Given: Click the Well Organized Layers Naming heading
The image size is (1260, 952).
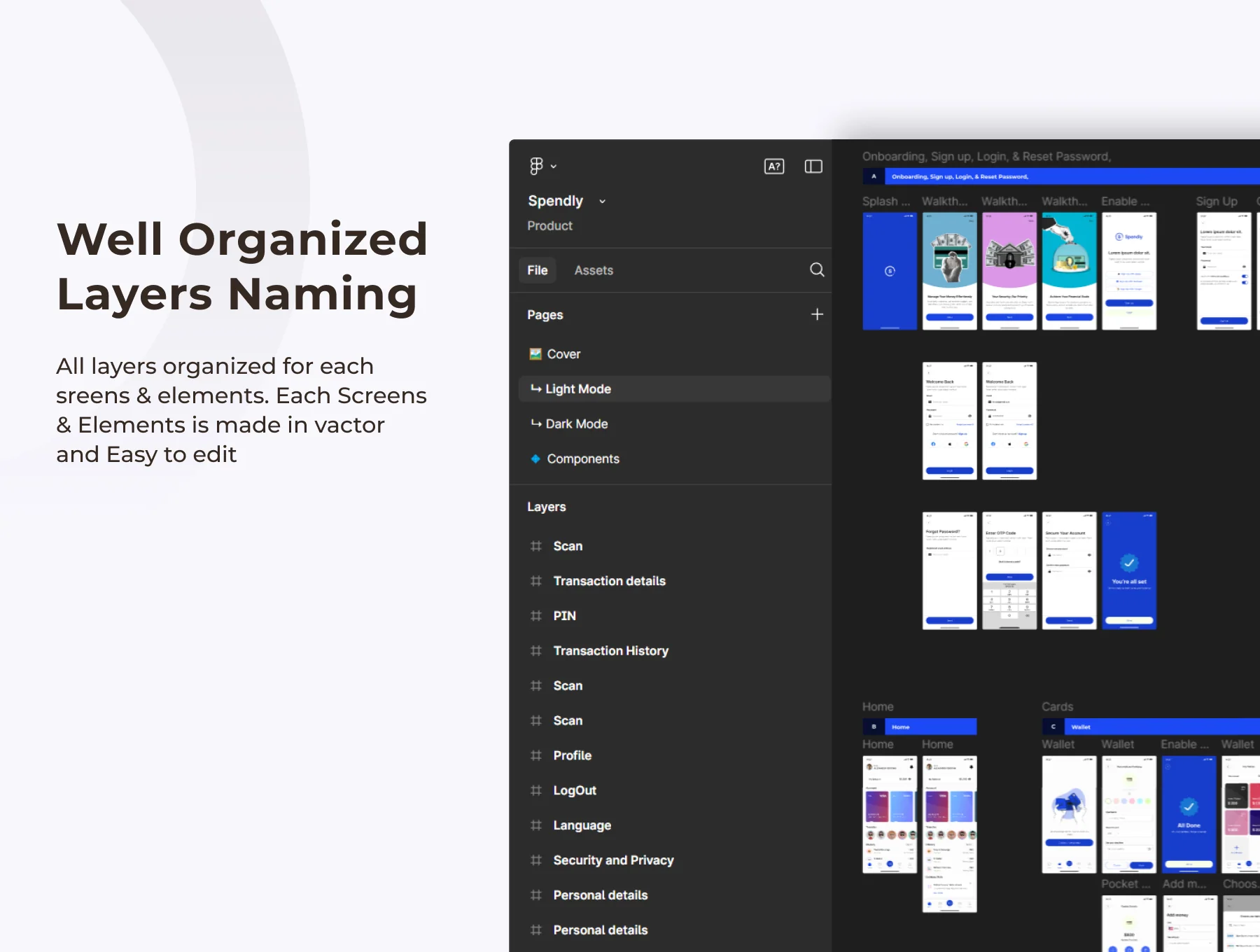Looking at the screenshot, I should tap(242, 266).
